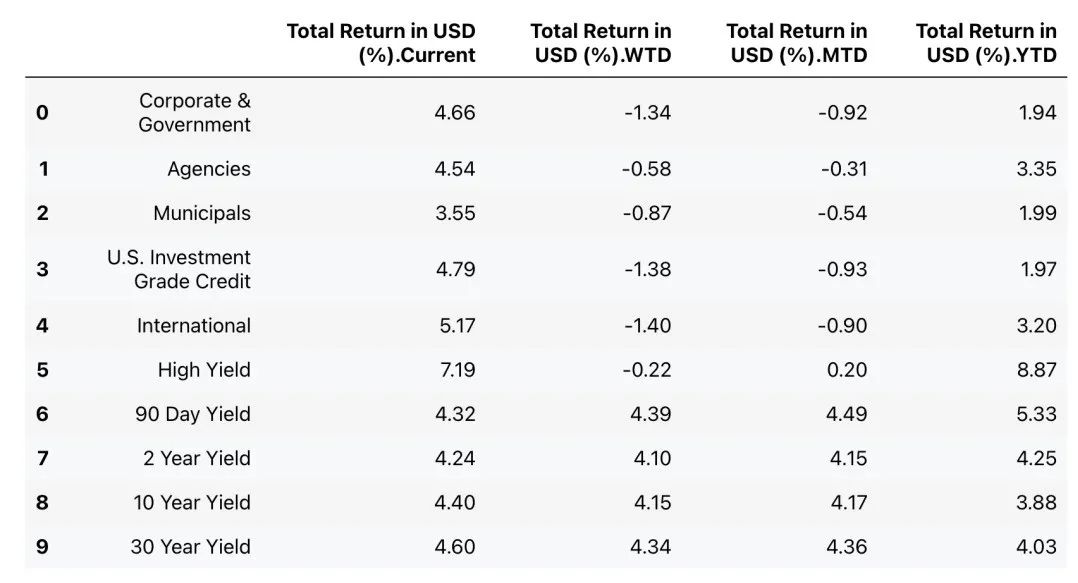1078x583 pixels.
Task: Click the High Yield YTD value 8.87
Action: click(1036, 370)
